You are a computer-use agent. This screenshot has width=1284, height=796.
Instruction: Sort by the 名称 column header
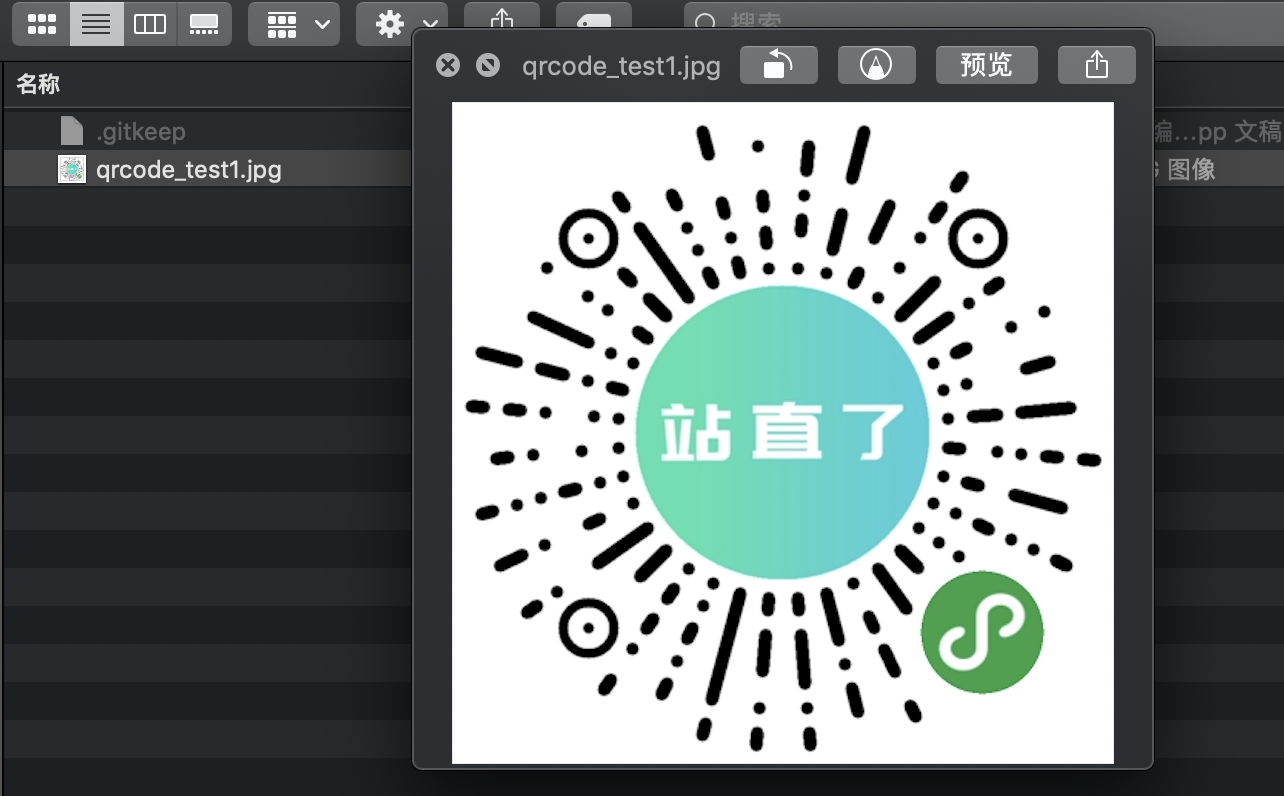tap(38, 85)
